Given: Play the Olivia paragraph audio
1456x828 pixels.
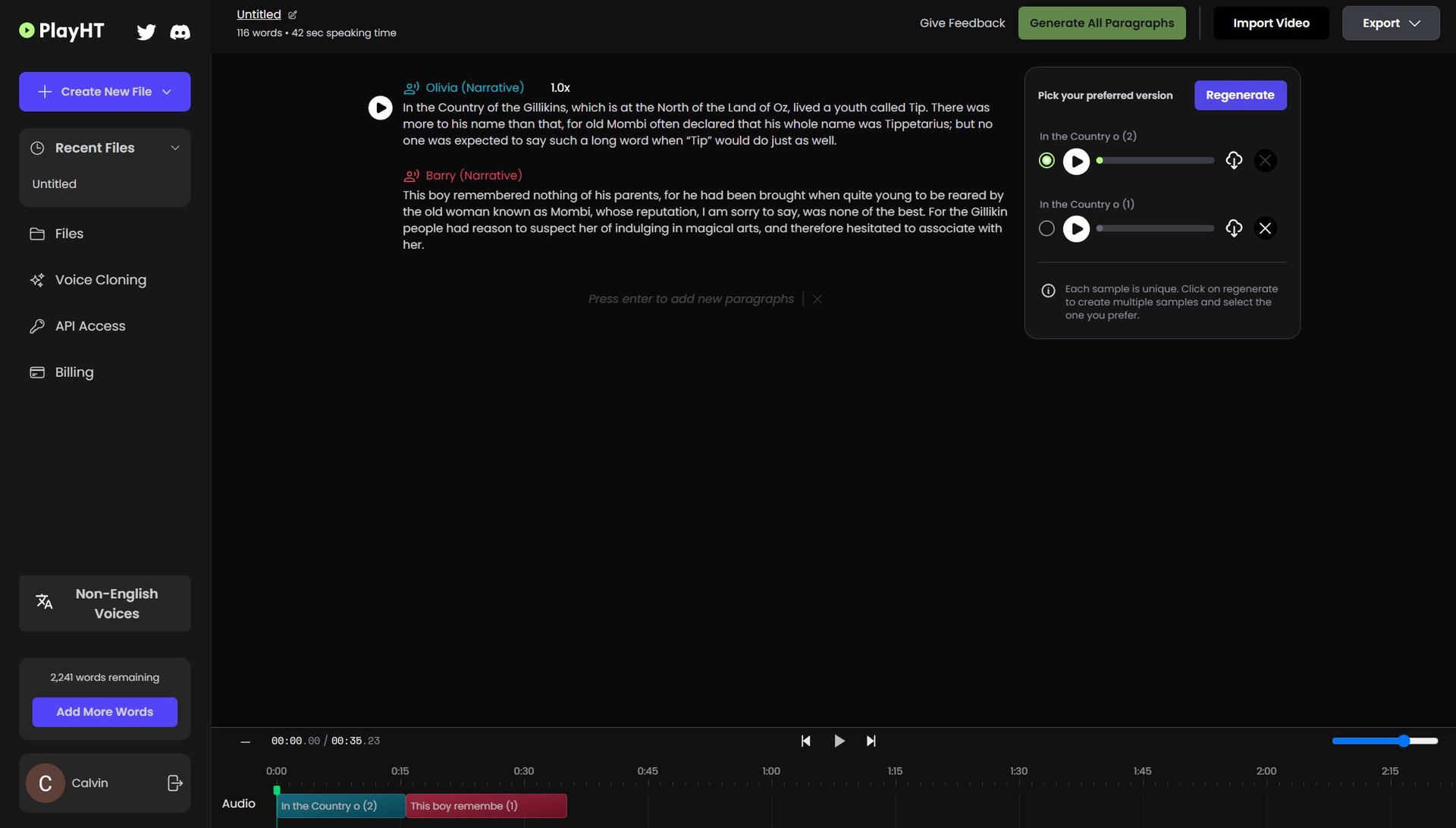Looking at the screenshot, I should pos(380,108).
